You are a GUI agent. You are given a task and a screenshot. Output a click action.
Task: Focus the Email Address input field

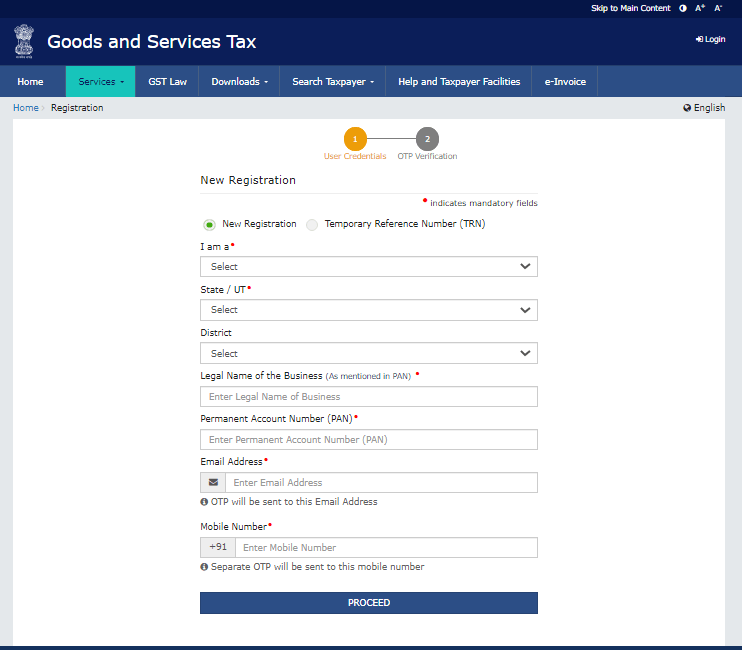point(381,483)
